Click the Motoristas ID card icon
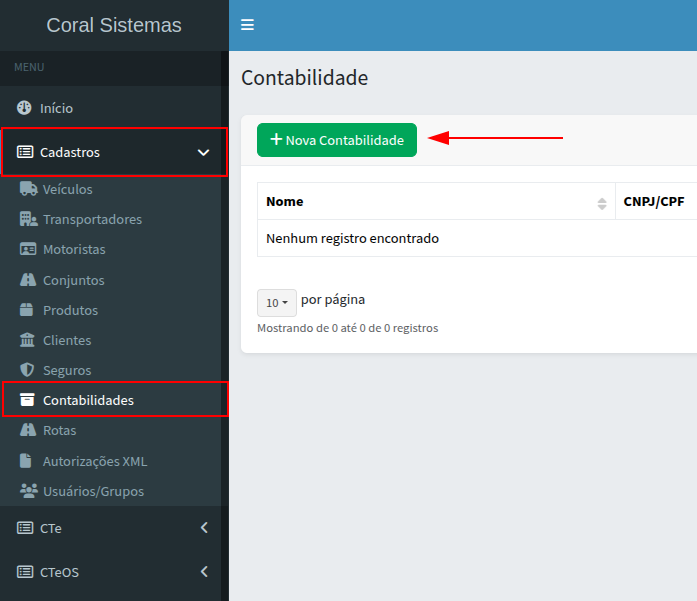The image size is (697, 601). tap(28, 249)
